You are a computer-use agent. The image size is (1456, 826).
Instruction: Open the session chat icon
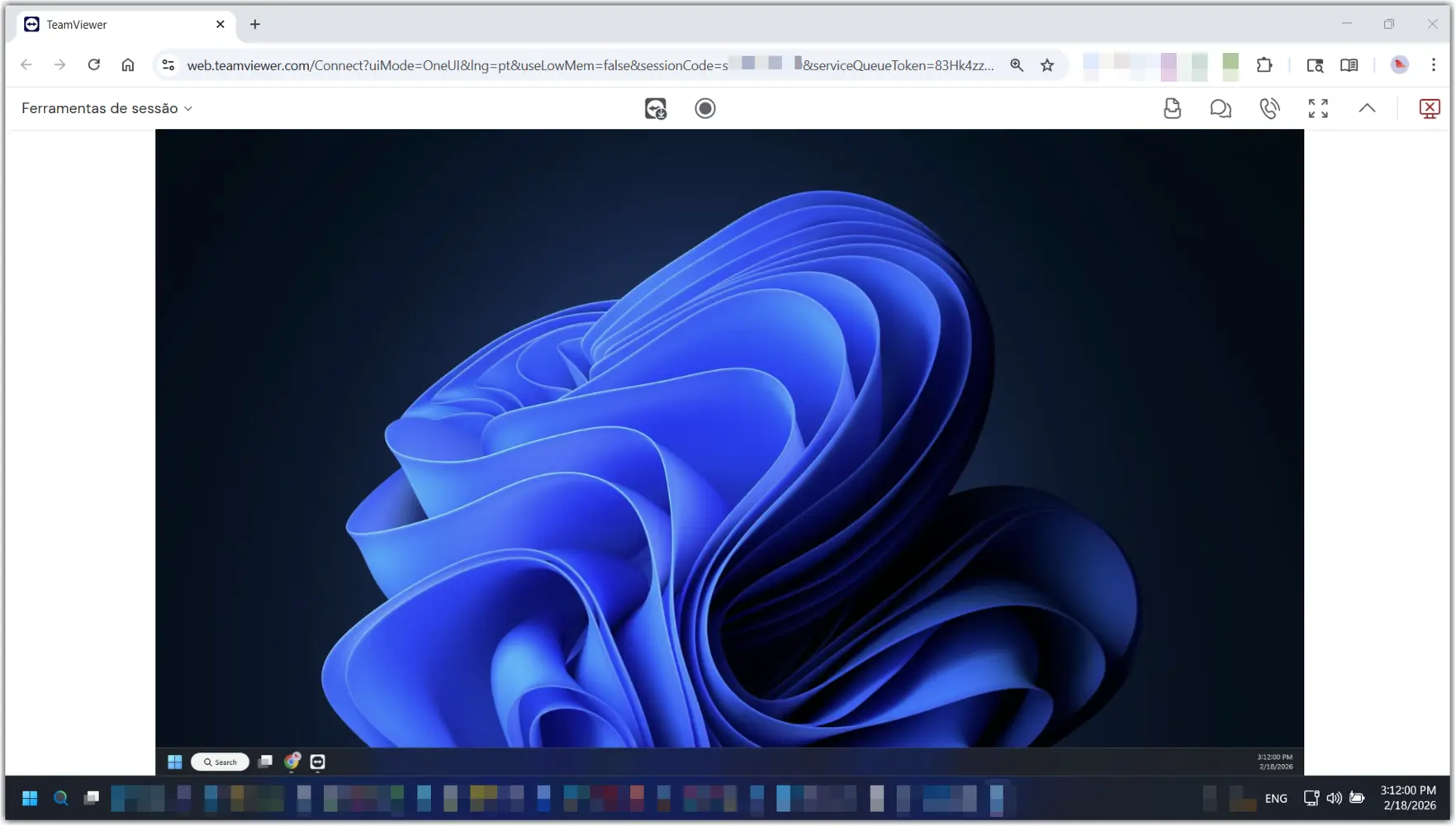(x=1221, y=108)
